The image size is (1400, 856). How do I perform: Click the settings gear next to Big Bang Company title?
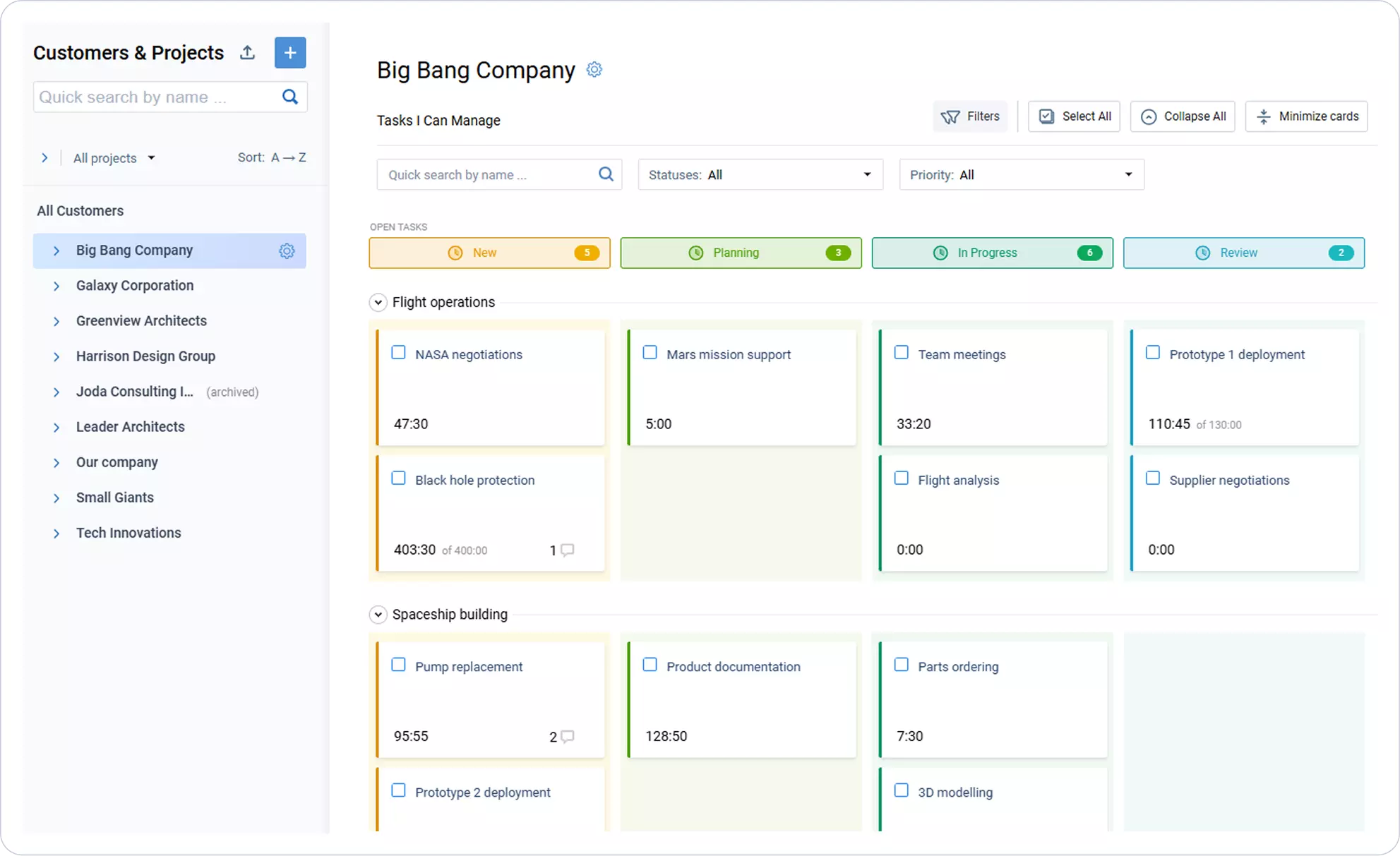pos(594,69)
